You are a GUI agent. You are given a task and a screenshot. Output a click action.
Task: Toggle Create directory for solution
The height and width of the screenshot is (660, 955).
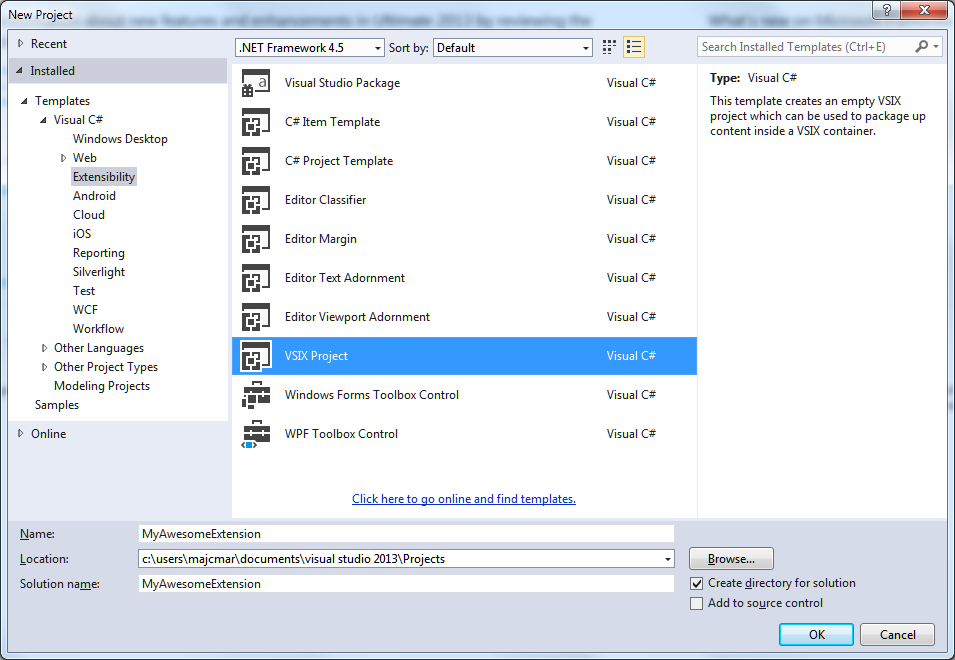tap(697, 583)
